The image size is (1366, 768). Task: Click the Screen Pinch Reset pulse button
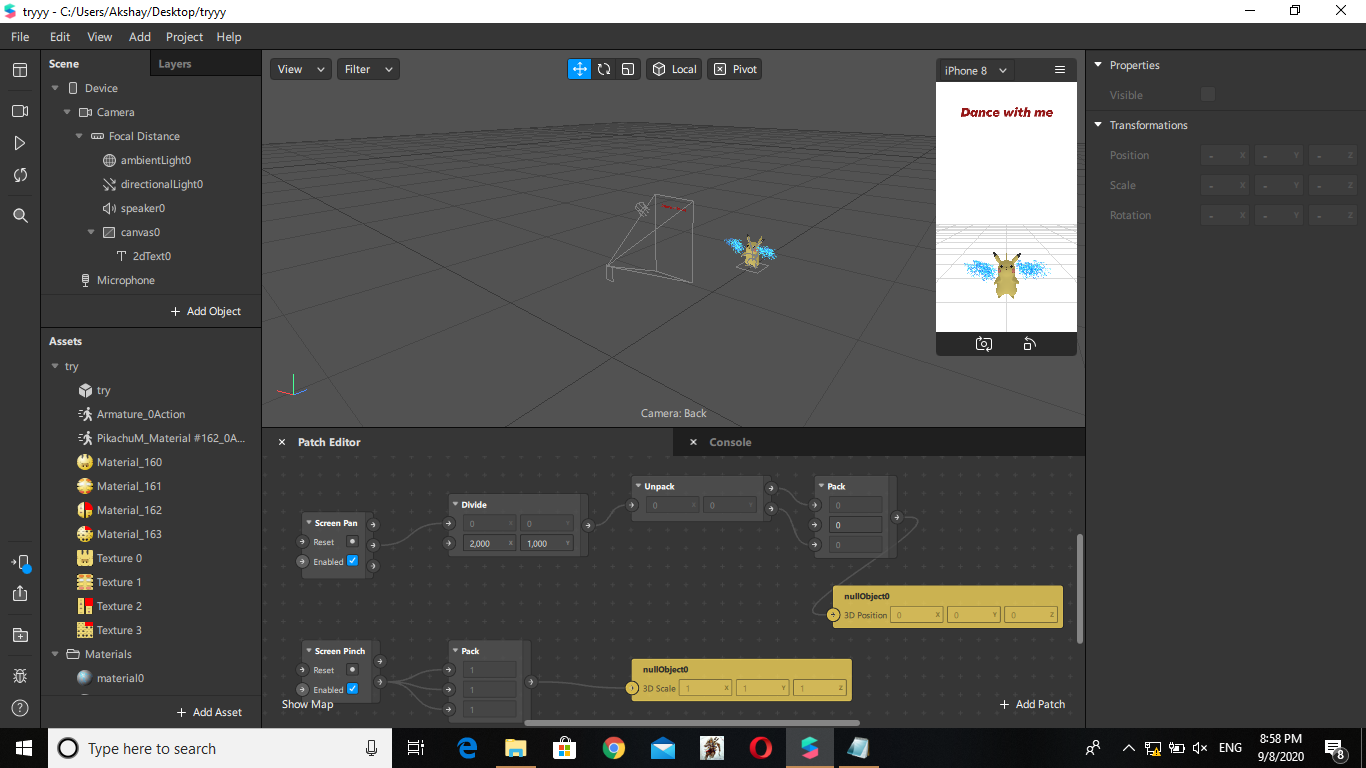(352, 670)
